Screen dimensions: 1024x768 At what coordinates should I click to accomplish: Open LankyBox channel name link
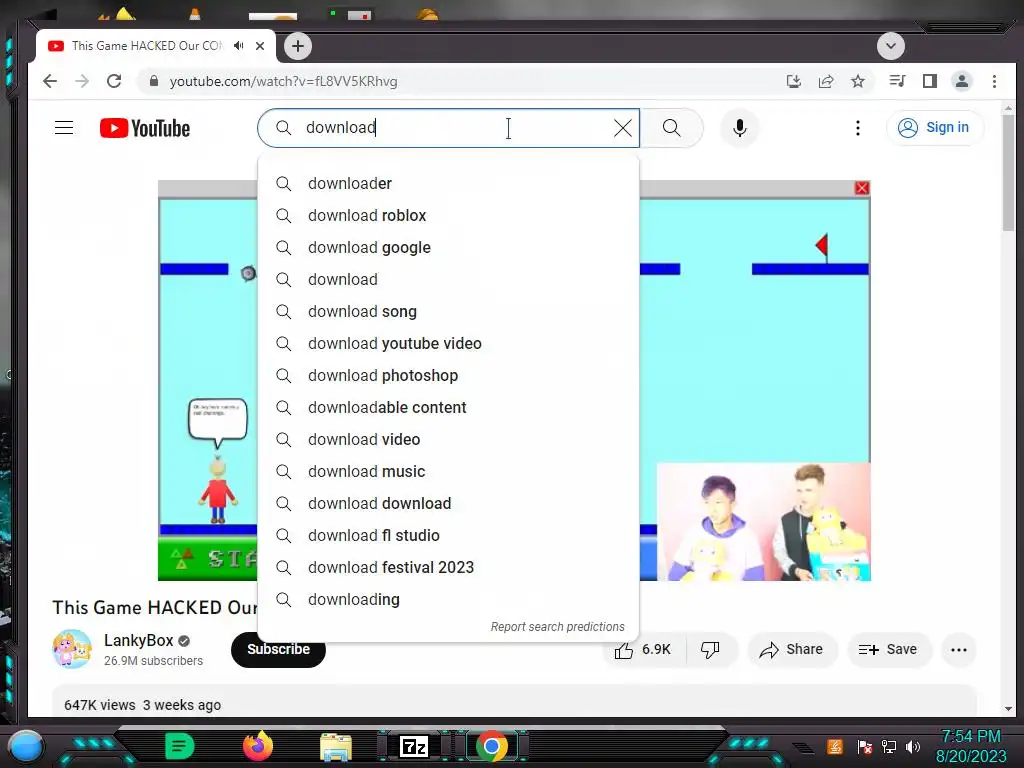click(138, 641)
